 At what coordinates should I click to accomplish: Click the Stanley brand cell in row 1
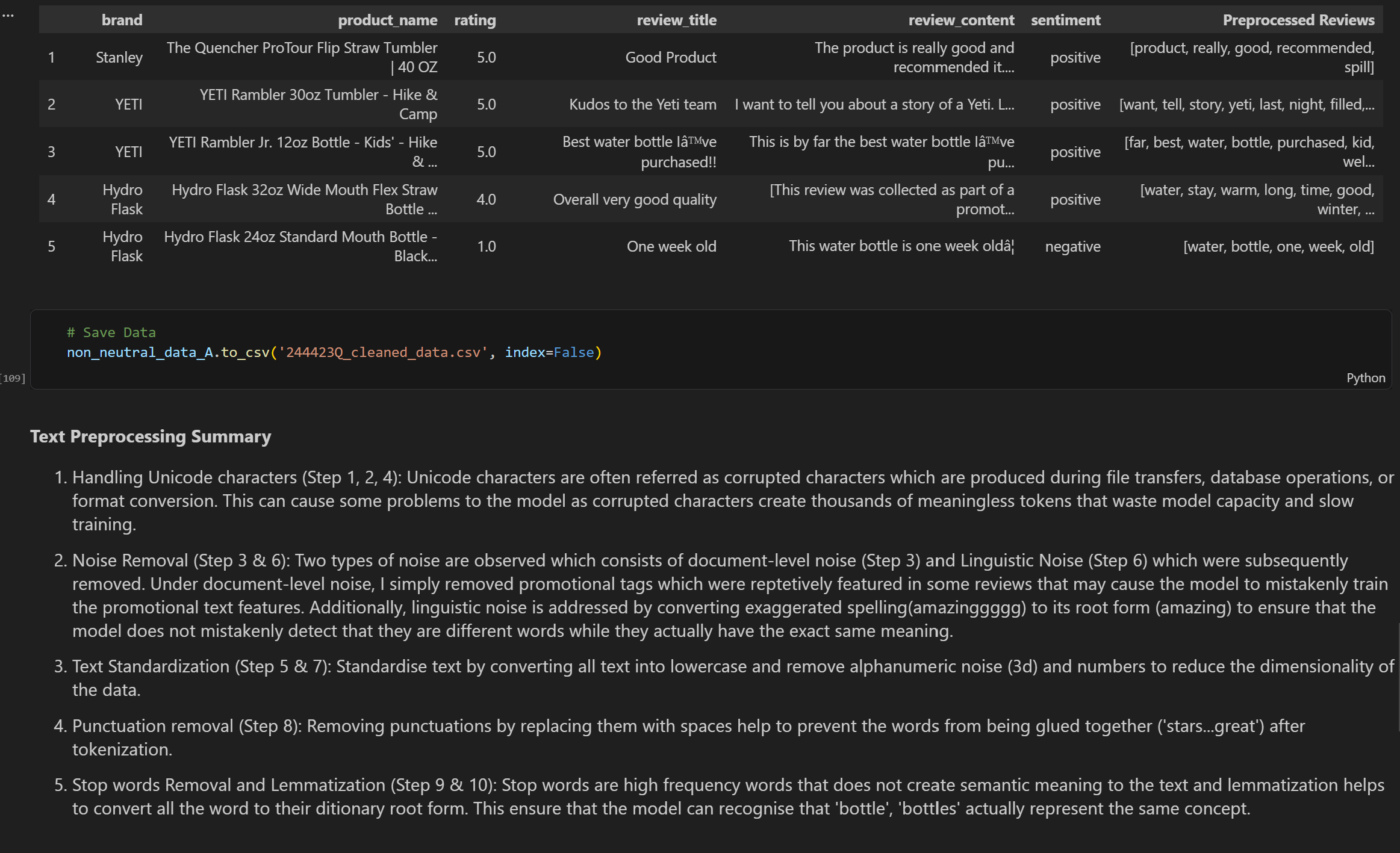coord(119,57)
